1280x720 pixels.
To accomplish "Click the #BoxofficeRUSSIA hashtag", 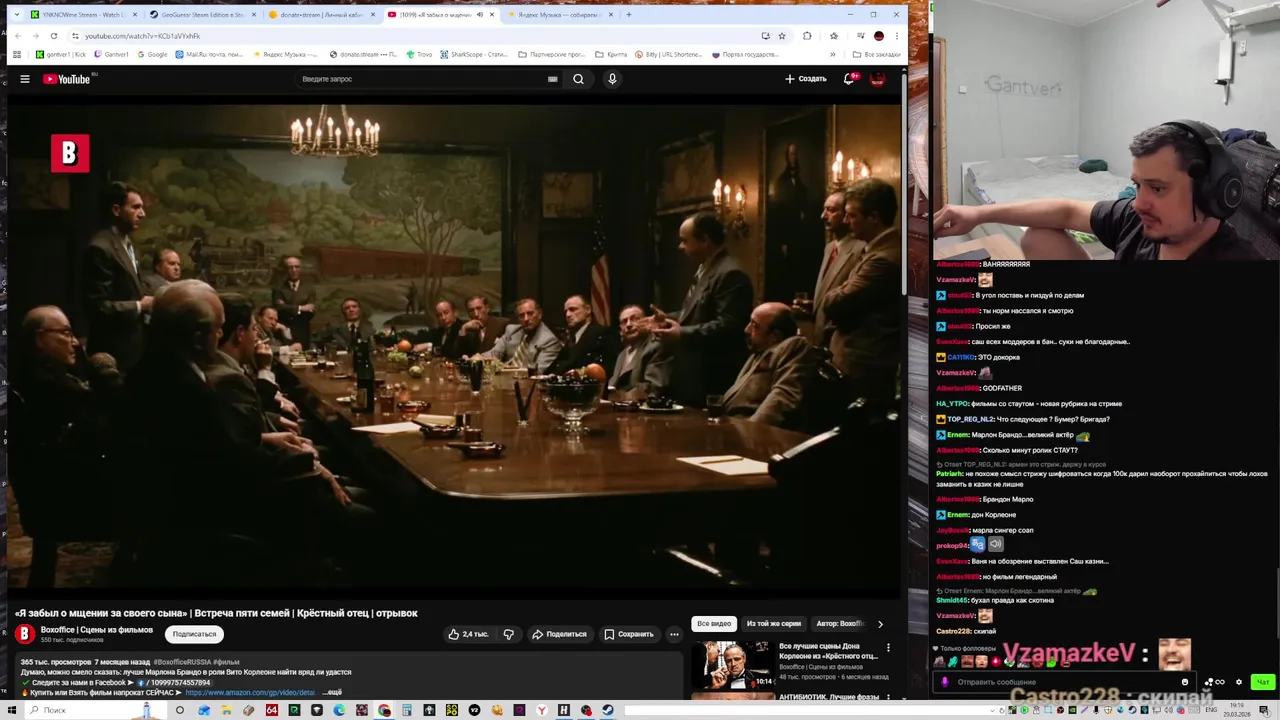I will coord(181,662).
